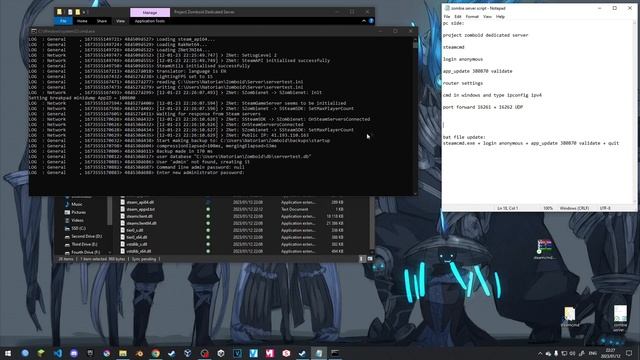Open Discord from the taskbar
Screen dimensions: 640x360
coord(74,353)
